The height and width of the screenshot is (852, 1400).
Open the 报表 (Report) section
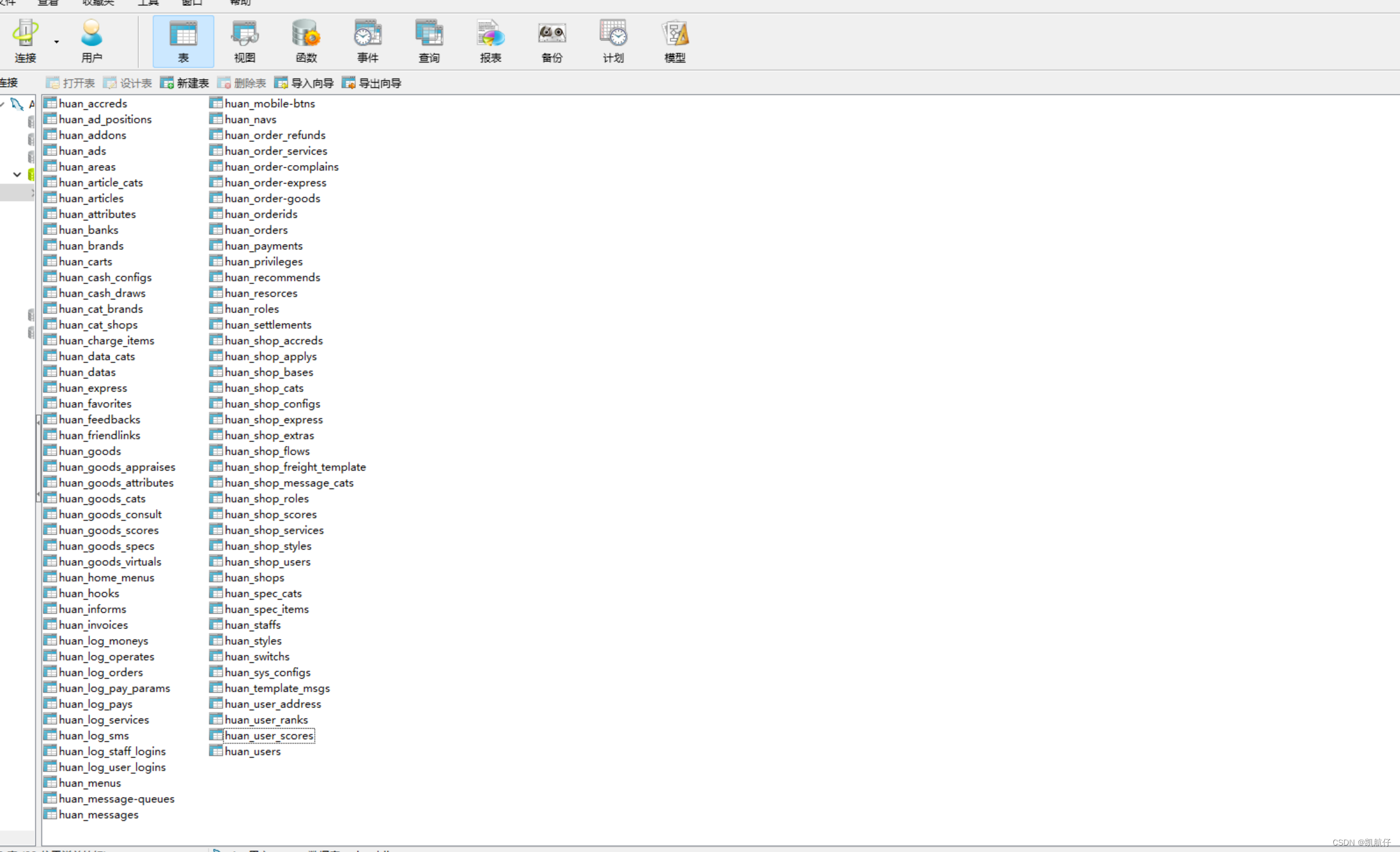tap(490, 40)
